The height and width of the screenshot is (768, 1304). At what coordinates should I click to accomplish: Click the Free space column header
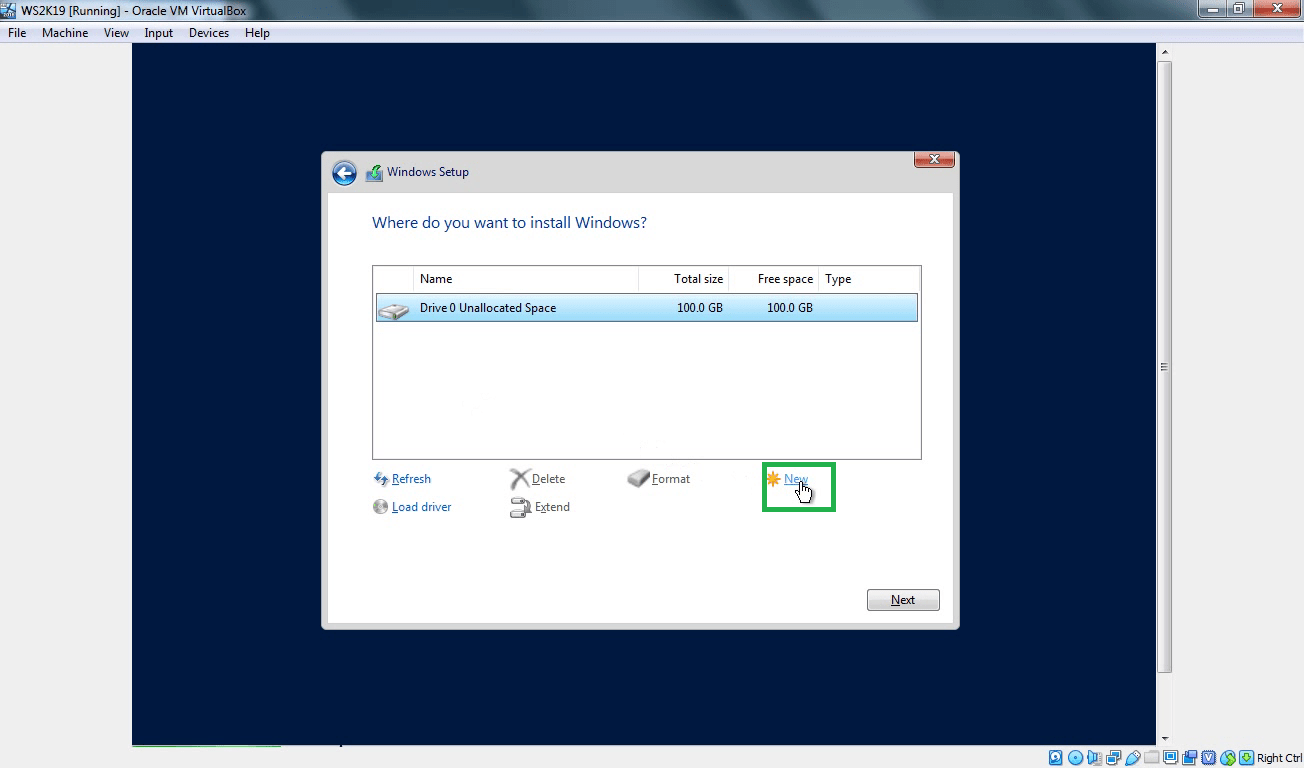pyautogui.click(x=774, y=279)
